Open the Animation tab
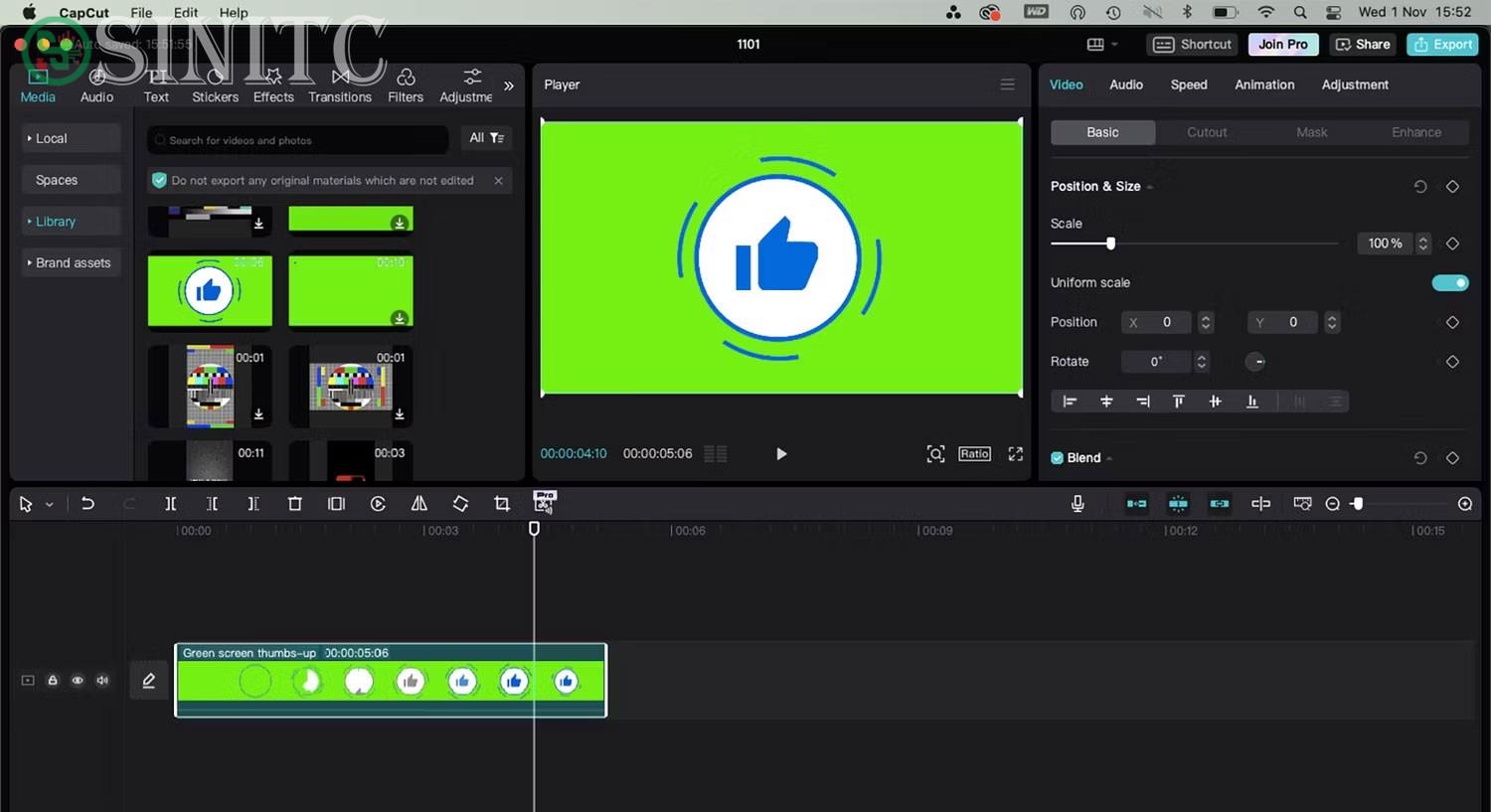Viewport: 1491px width, 812px height. (x=1264, y=84)
